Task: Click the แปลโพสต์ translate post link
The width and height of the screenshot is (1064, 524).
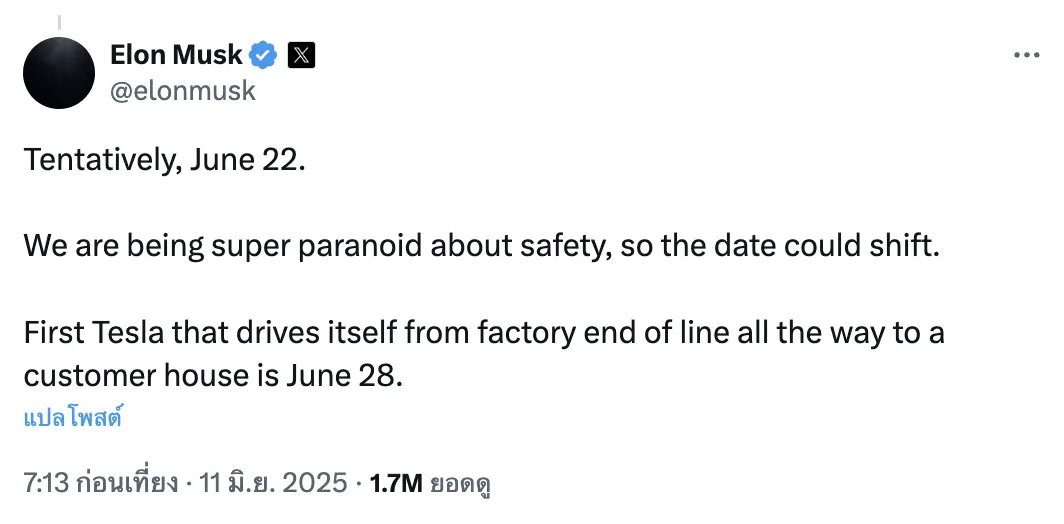Action: pos(72,418)
